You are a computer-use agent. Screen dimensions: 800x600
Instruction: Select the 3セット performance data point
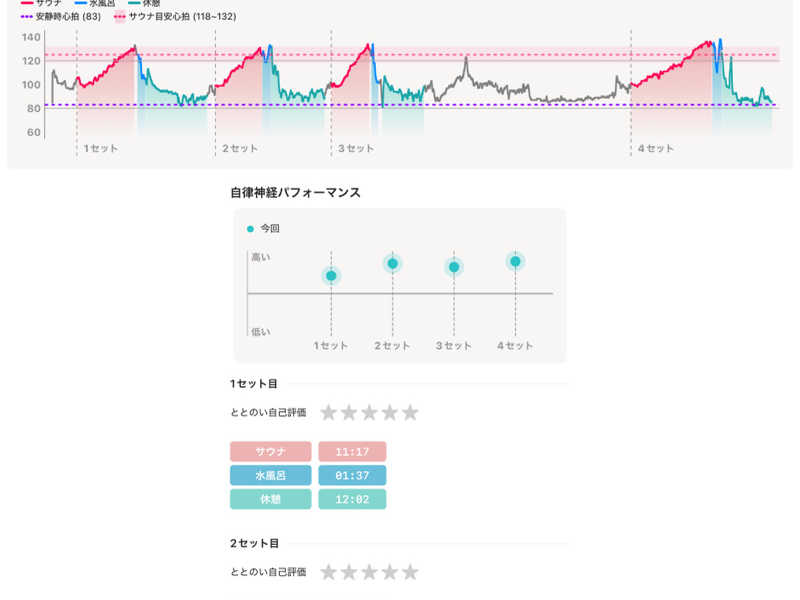(454, 267)
